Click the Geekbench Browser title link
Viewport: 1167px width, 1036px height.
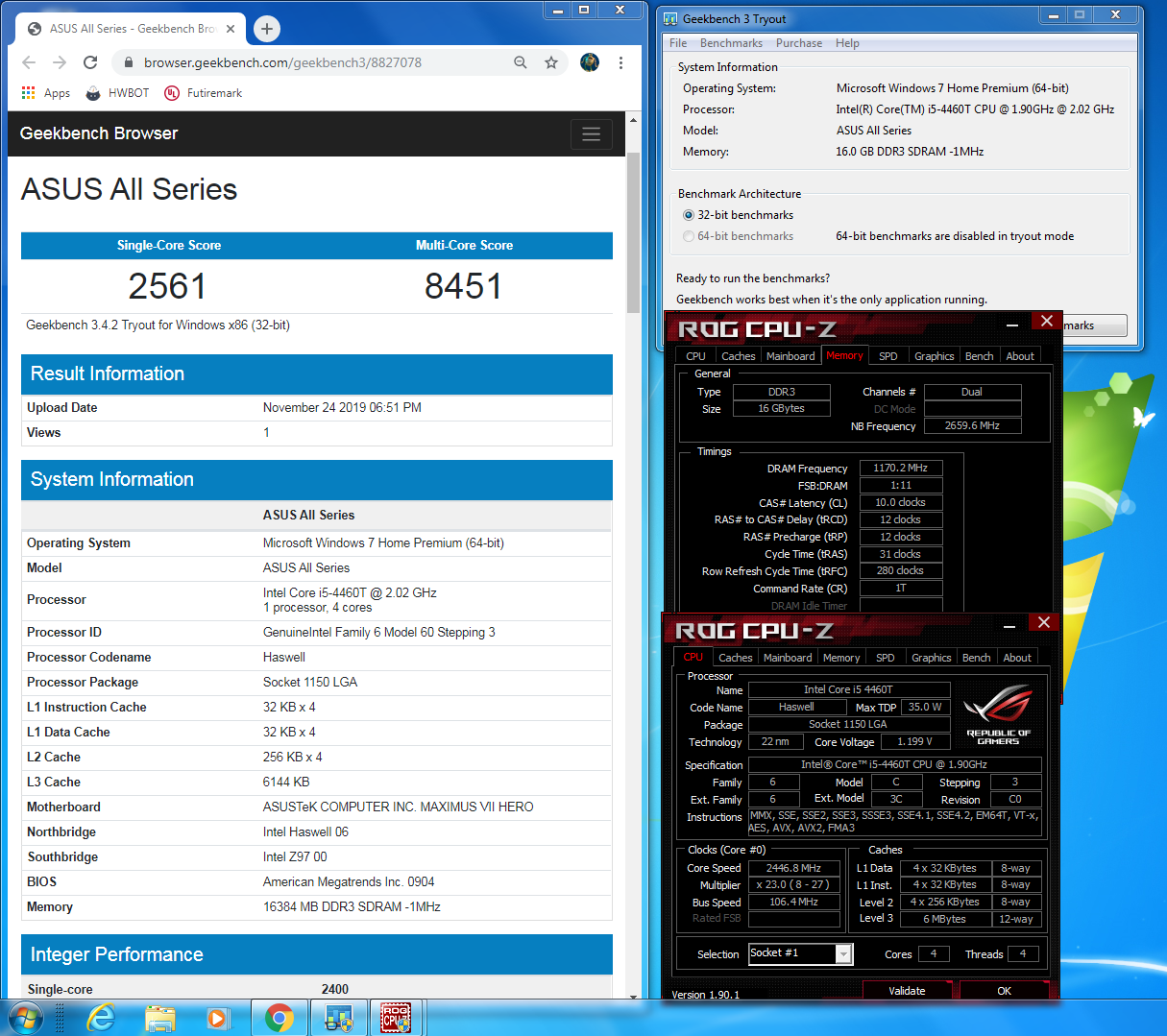click(x=99, y=133)
